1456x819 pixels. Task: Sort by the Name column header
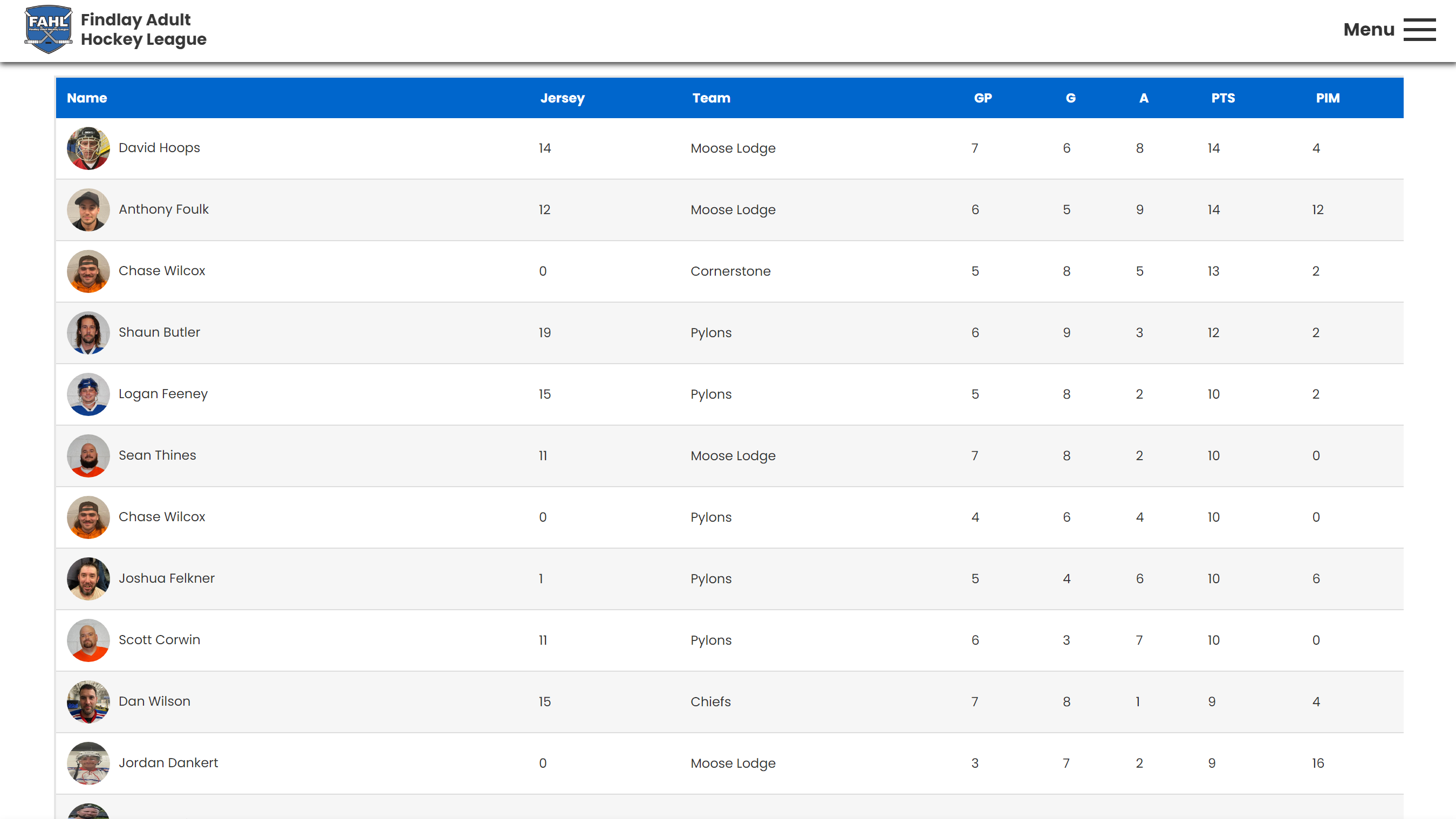click(86, 98)
